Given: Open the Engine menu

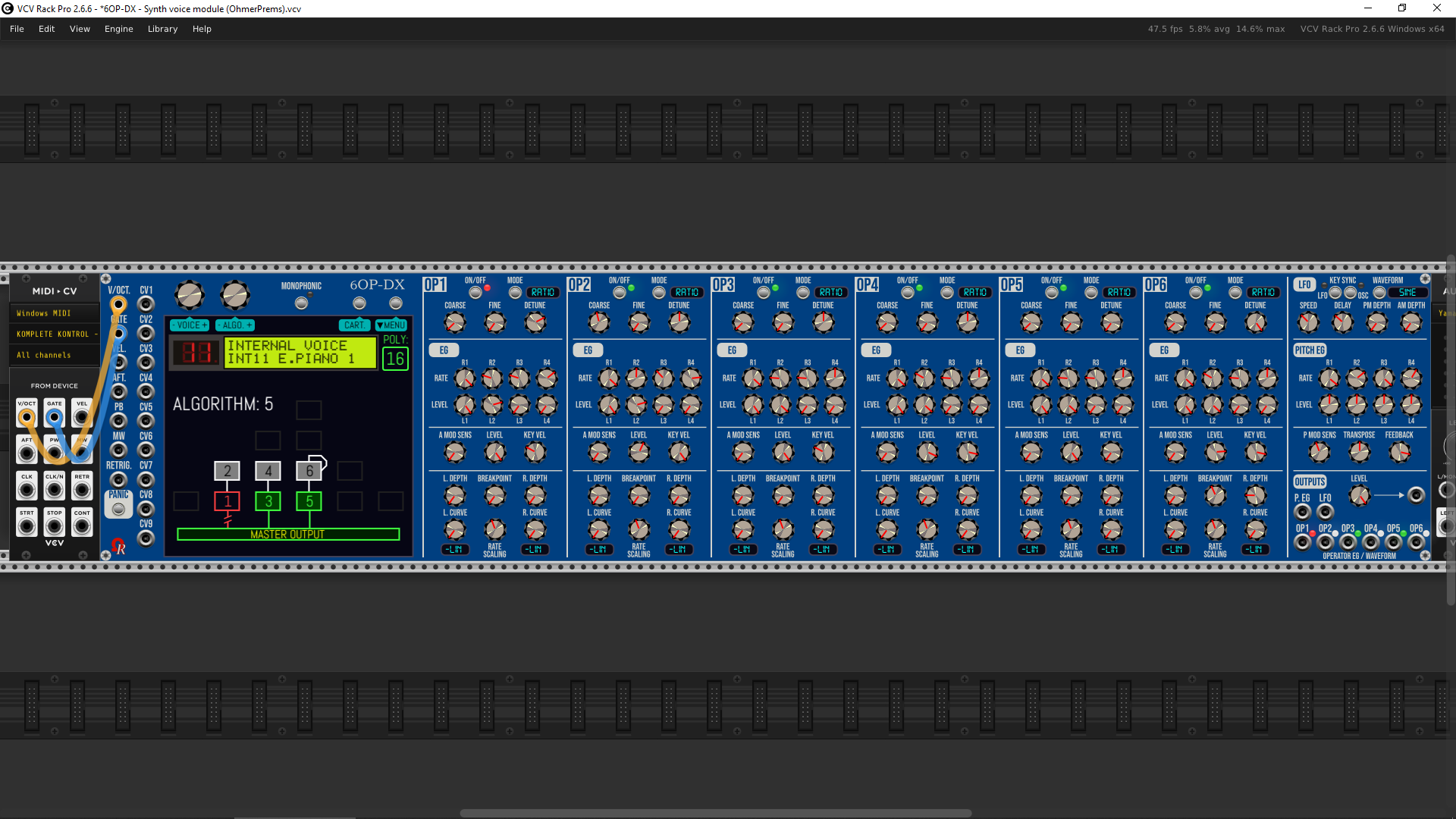Looking at the screenshot, I should click(118, 29).
